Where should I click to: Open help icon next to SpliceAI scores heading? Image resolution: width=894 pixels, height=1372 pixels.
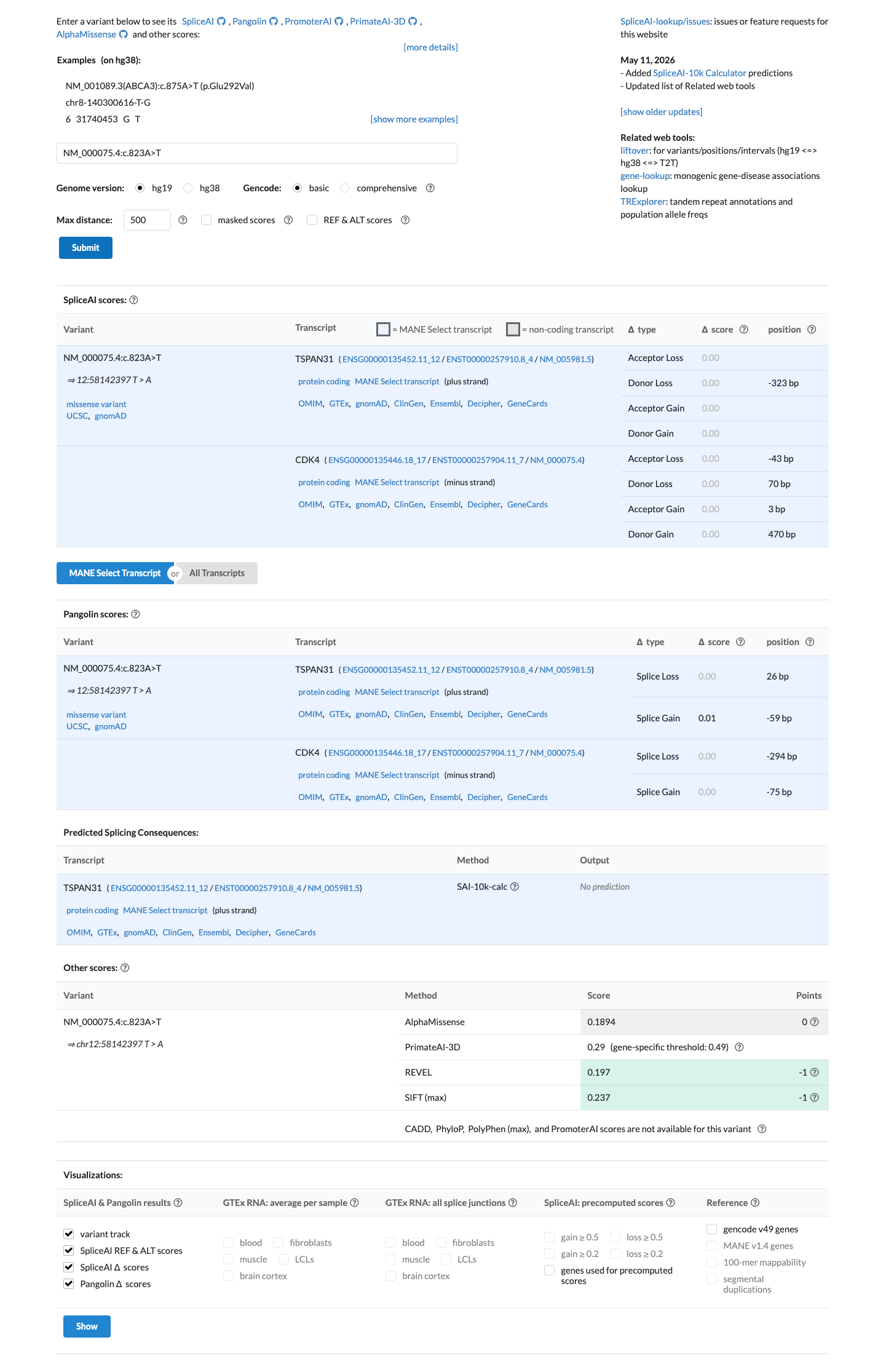pos(134,300)
